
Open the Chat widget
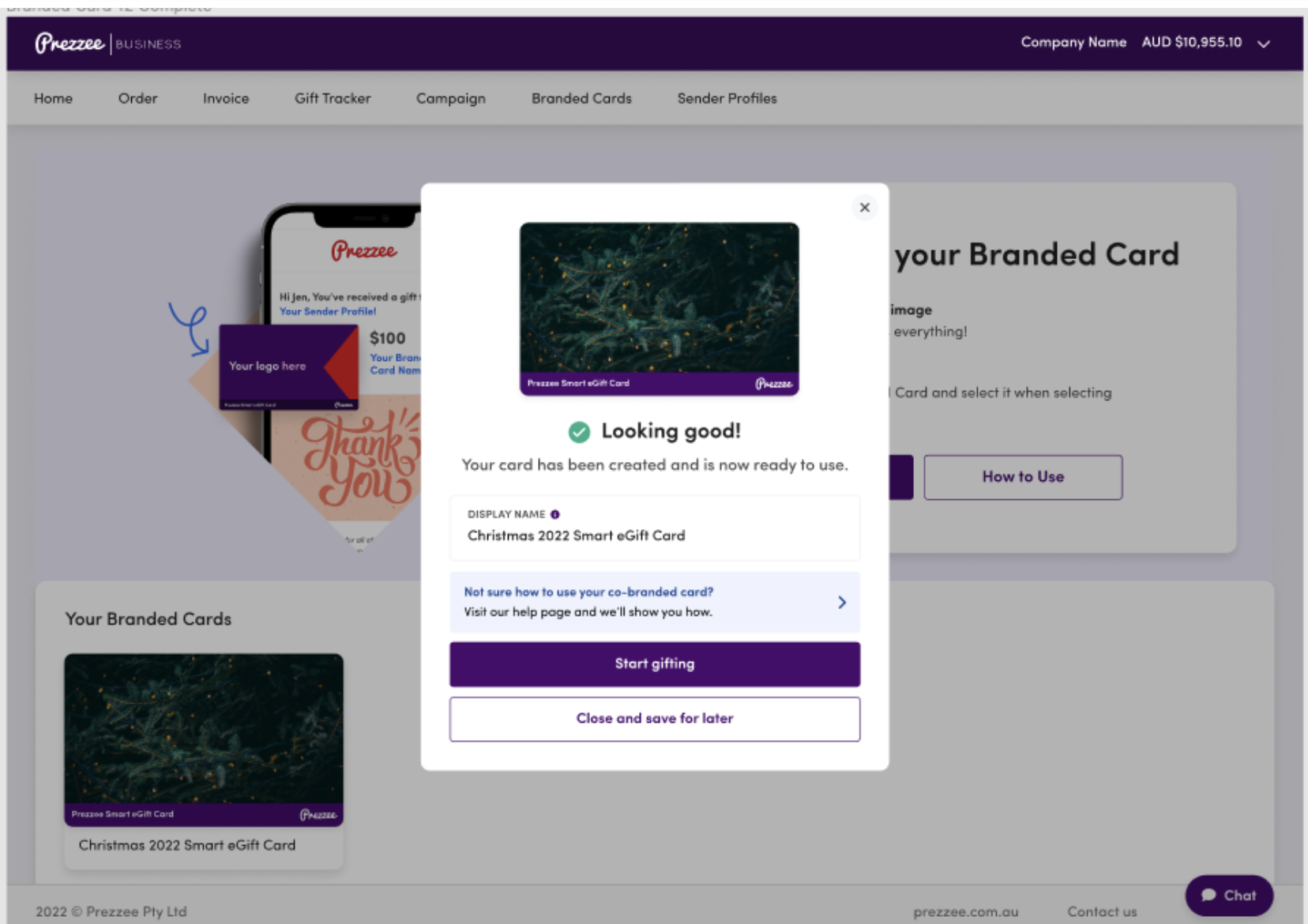coord(1227,896)
